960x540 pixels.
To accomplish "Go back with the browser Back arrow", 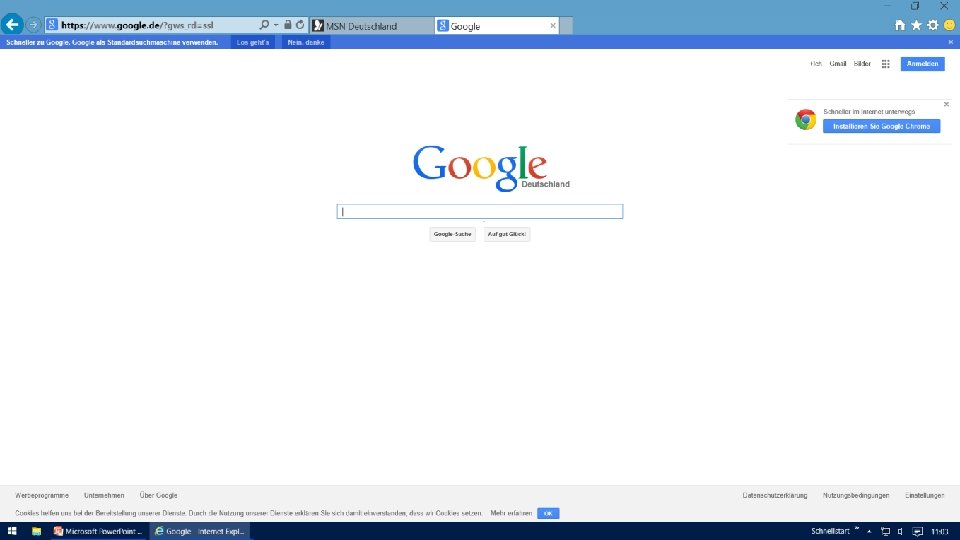I will click(x=12, y=24).
